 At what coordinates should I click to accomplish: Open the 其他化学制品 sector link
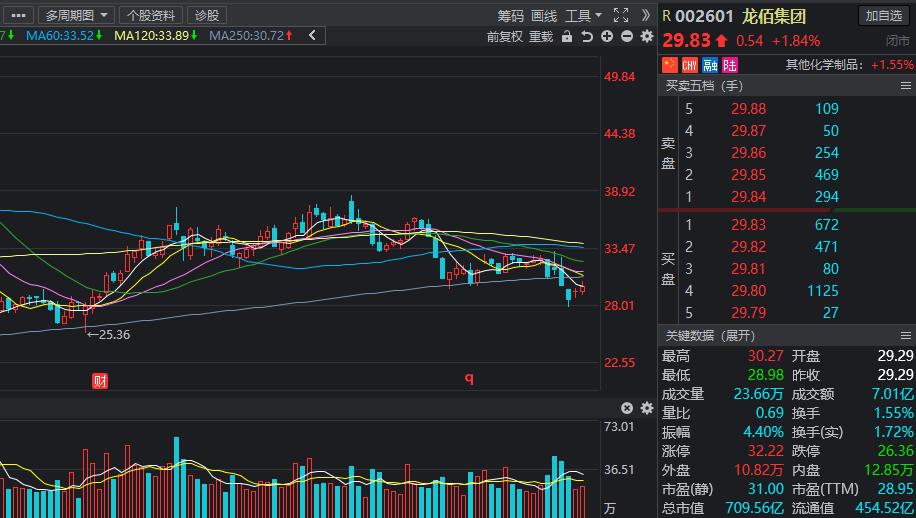coord(824,65)
